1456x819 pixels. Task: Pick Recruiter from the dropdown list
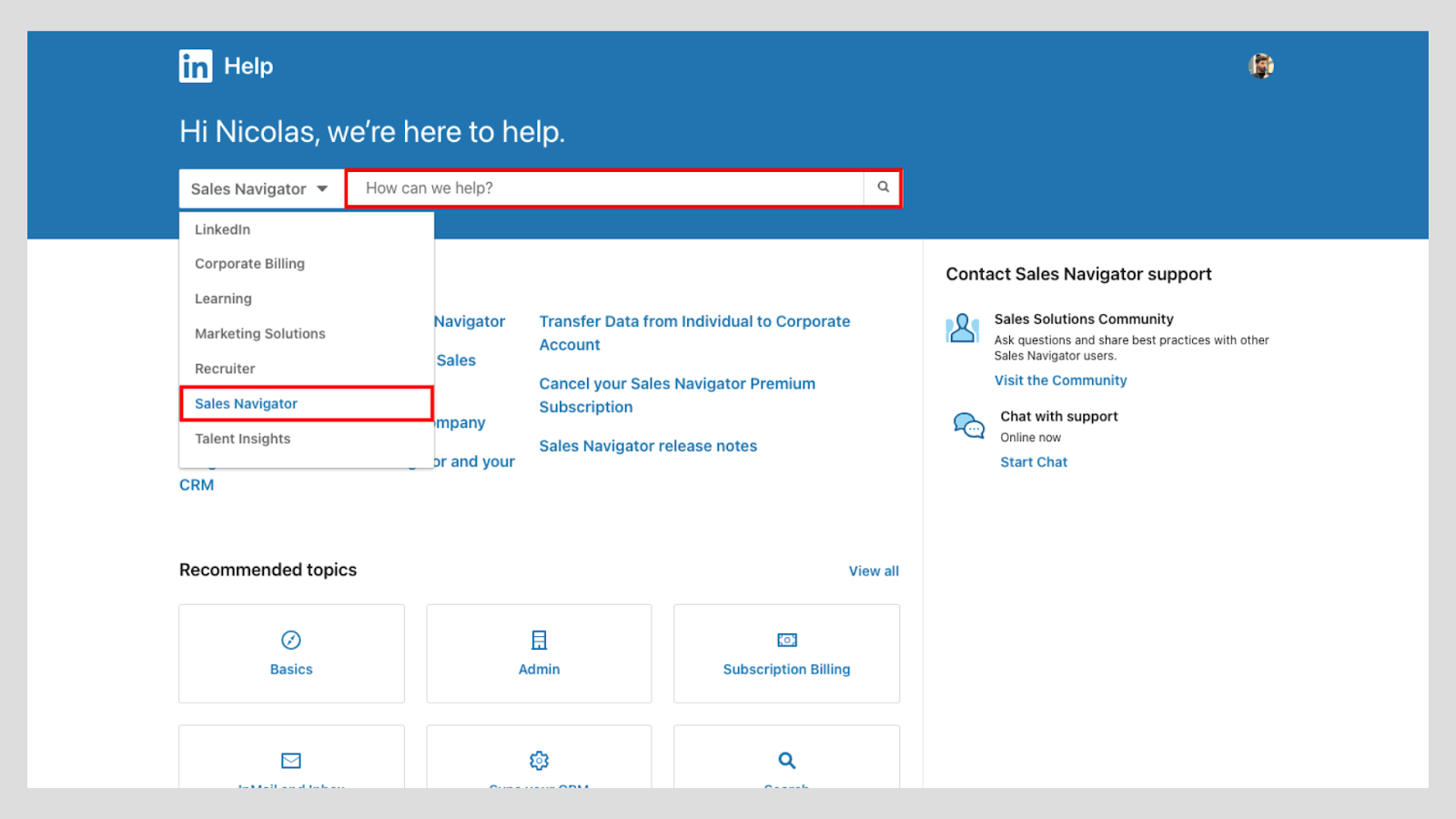click(307, 369)
